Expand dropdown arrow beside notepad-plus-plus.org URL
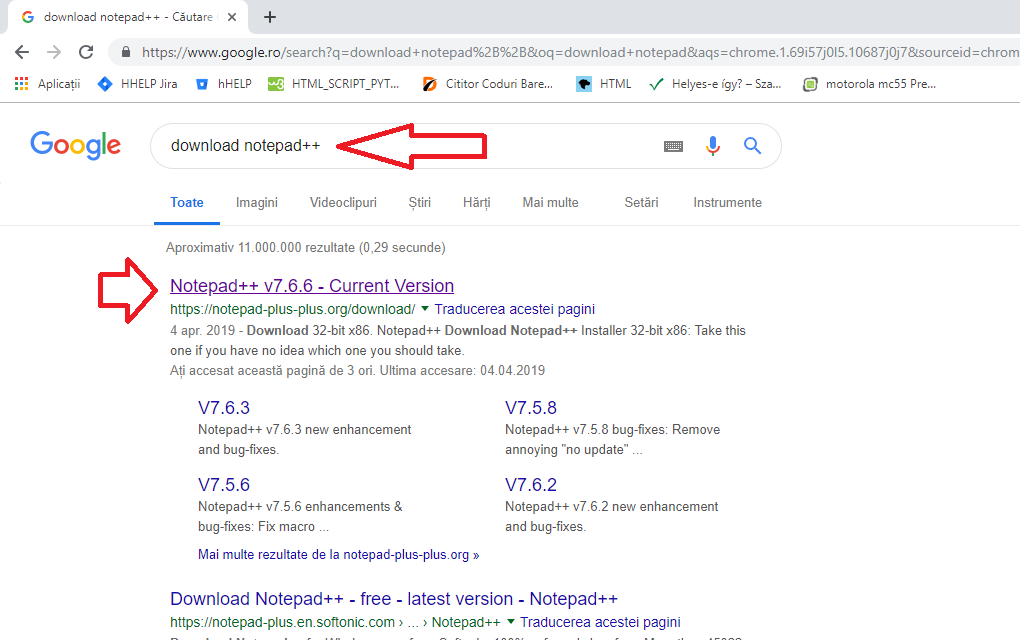This screenshot has height=640, width=1020. pyautogui.click(x=425, y=308)
